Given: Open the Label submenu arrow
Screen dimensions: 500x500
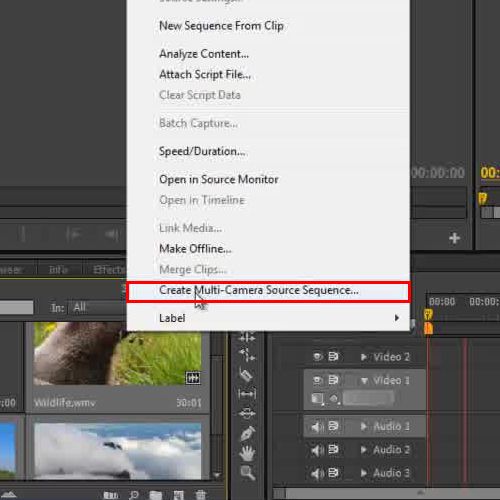Looking at the screenshot, I should tap(397, 318).
